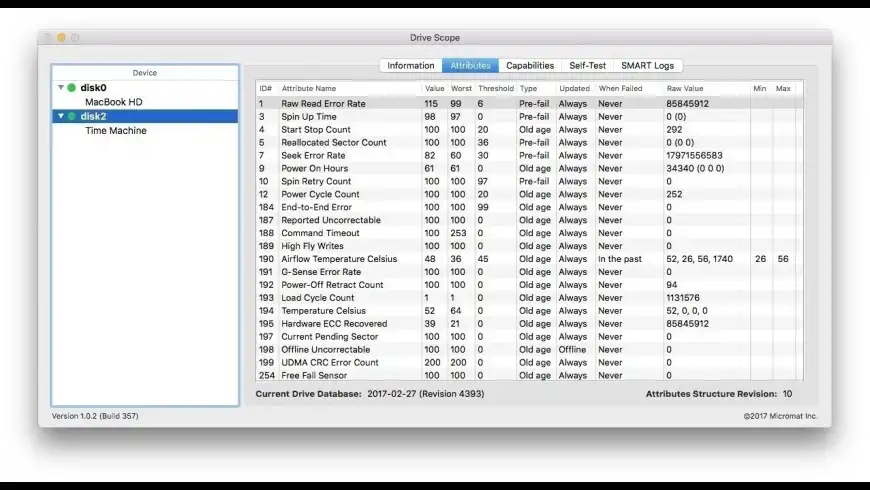Sort by the Attribute Name column header
This screenshot has height=490, width=870.
tap(308, 88)
